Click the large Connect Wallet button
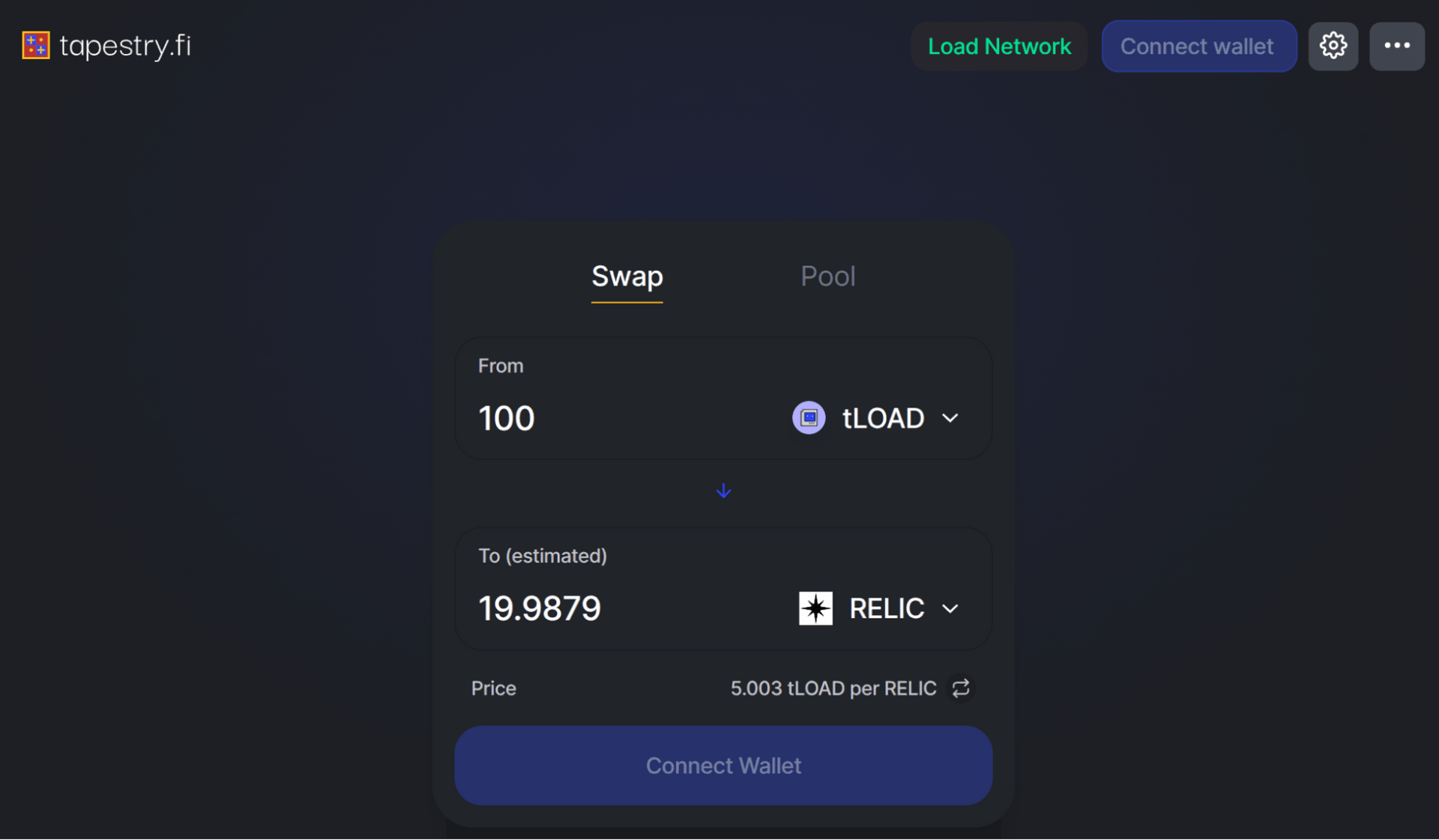Image resolution: width=1439 pixels, height=840 pixels. [x=723, y=765]
